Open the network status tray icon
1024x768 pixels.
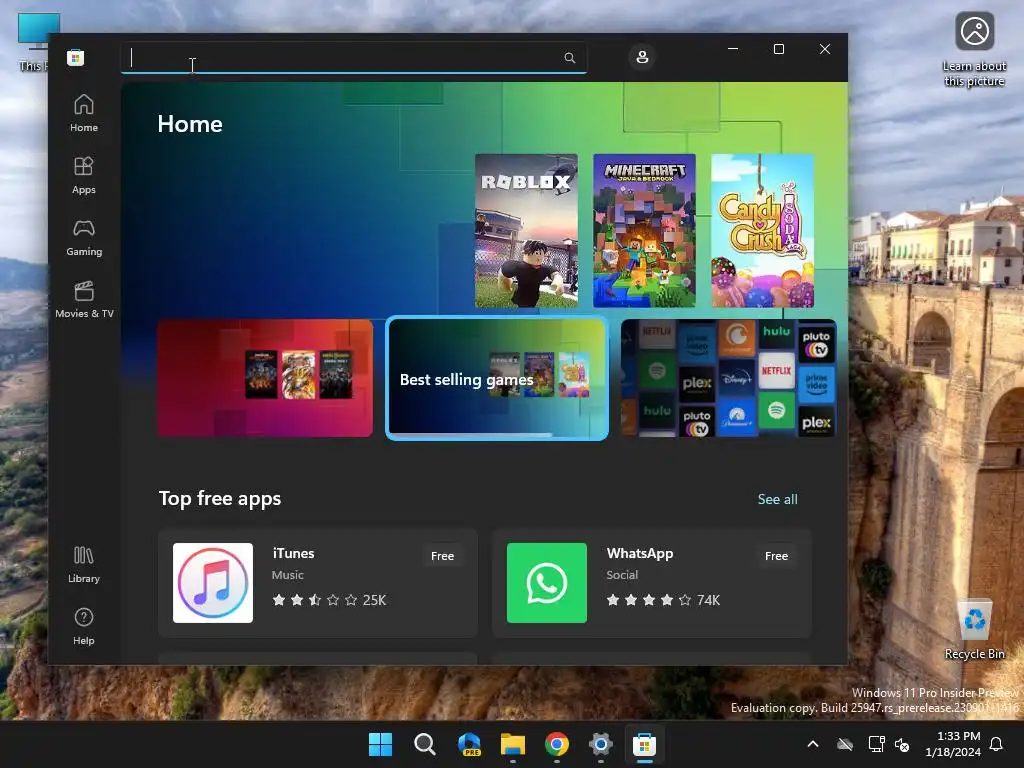[876, 744]
